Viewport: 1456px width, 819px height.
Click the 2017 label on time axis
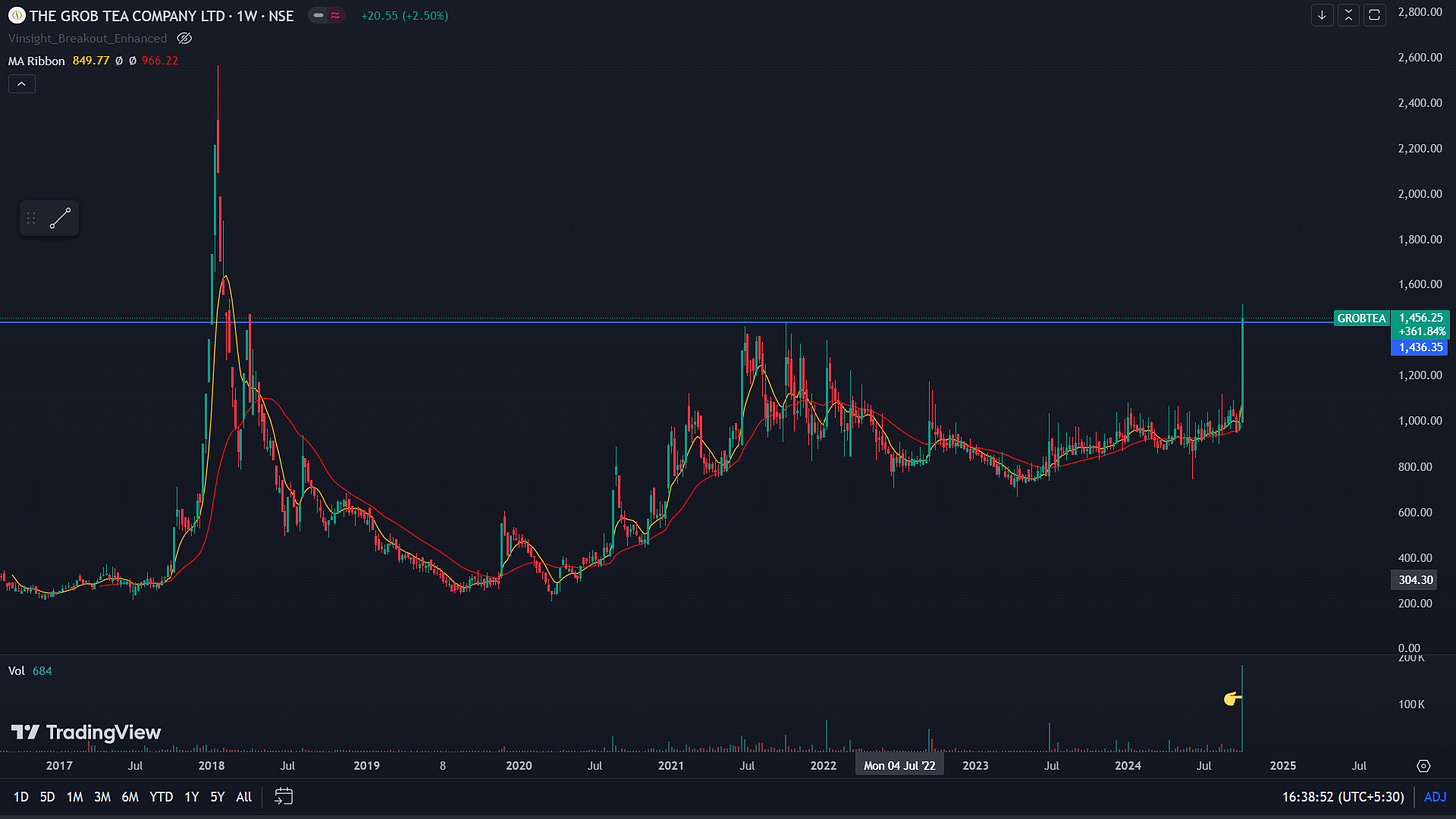(59, 766)
